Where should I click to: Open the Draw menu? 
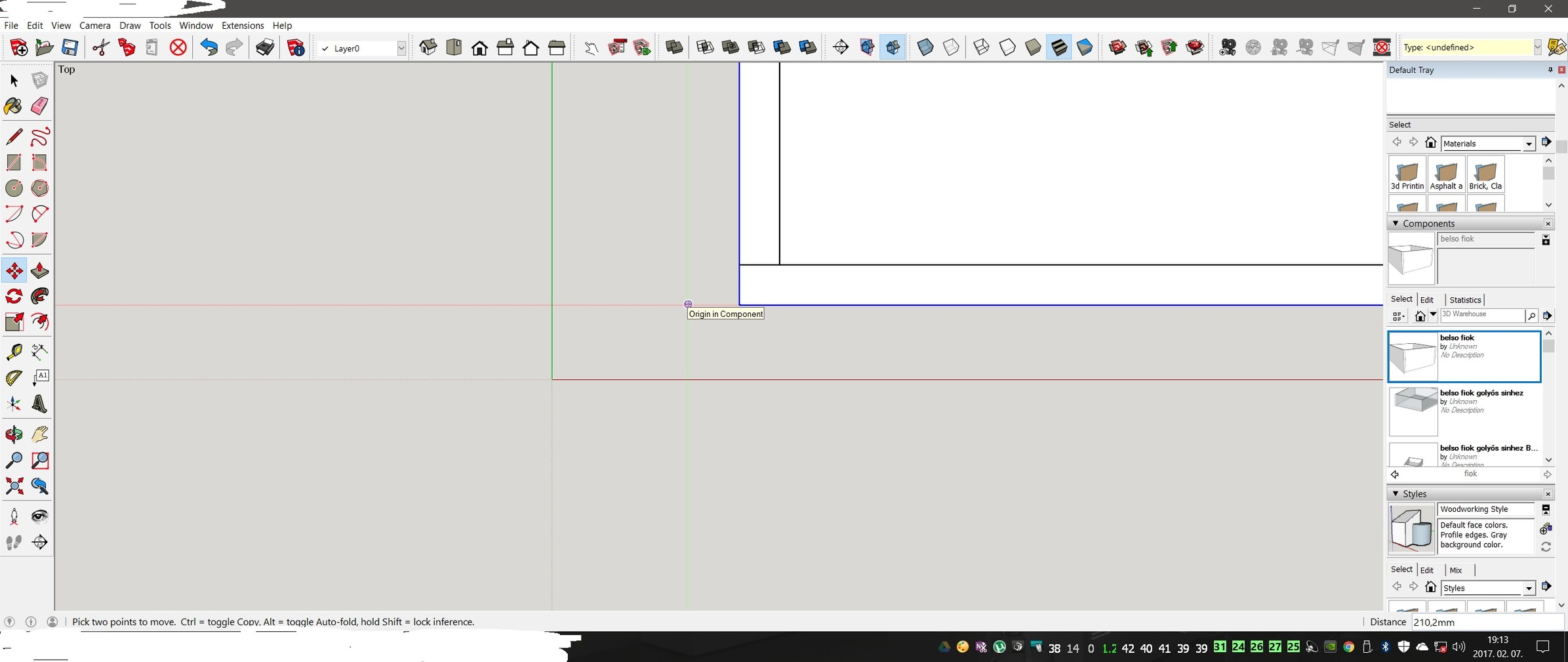(130, 26)
